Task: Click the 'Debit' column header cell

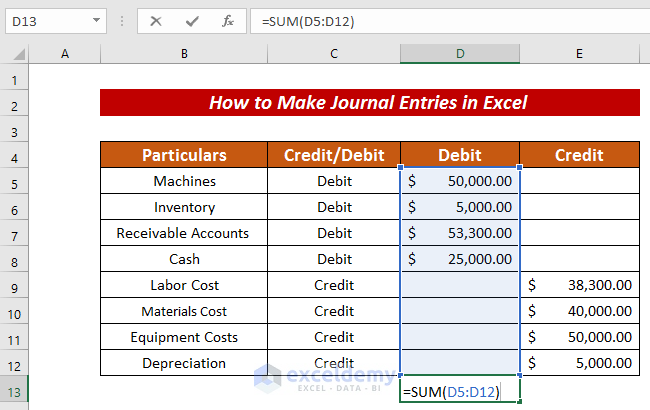Action: [460, 155]
